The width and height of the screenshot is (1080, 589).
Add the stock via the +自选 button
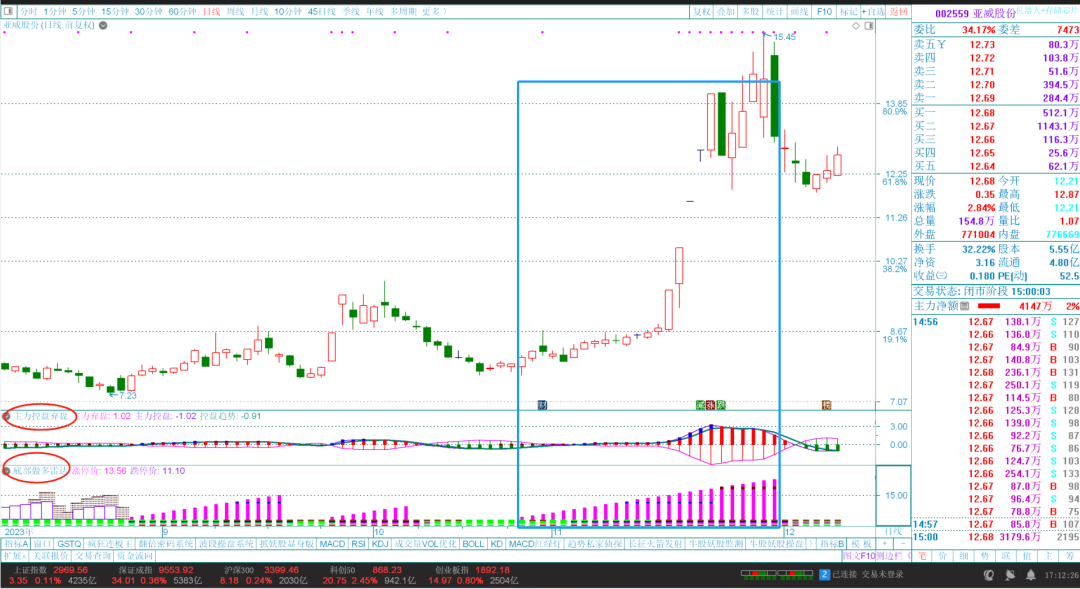pos(873,11)
